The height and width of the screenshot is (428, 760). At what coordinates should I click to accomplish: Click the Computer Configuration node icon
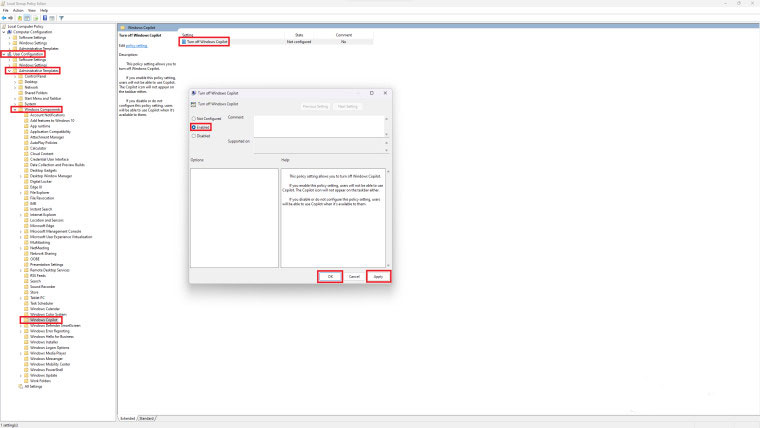pos(9,32)
